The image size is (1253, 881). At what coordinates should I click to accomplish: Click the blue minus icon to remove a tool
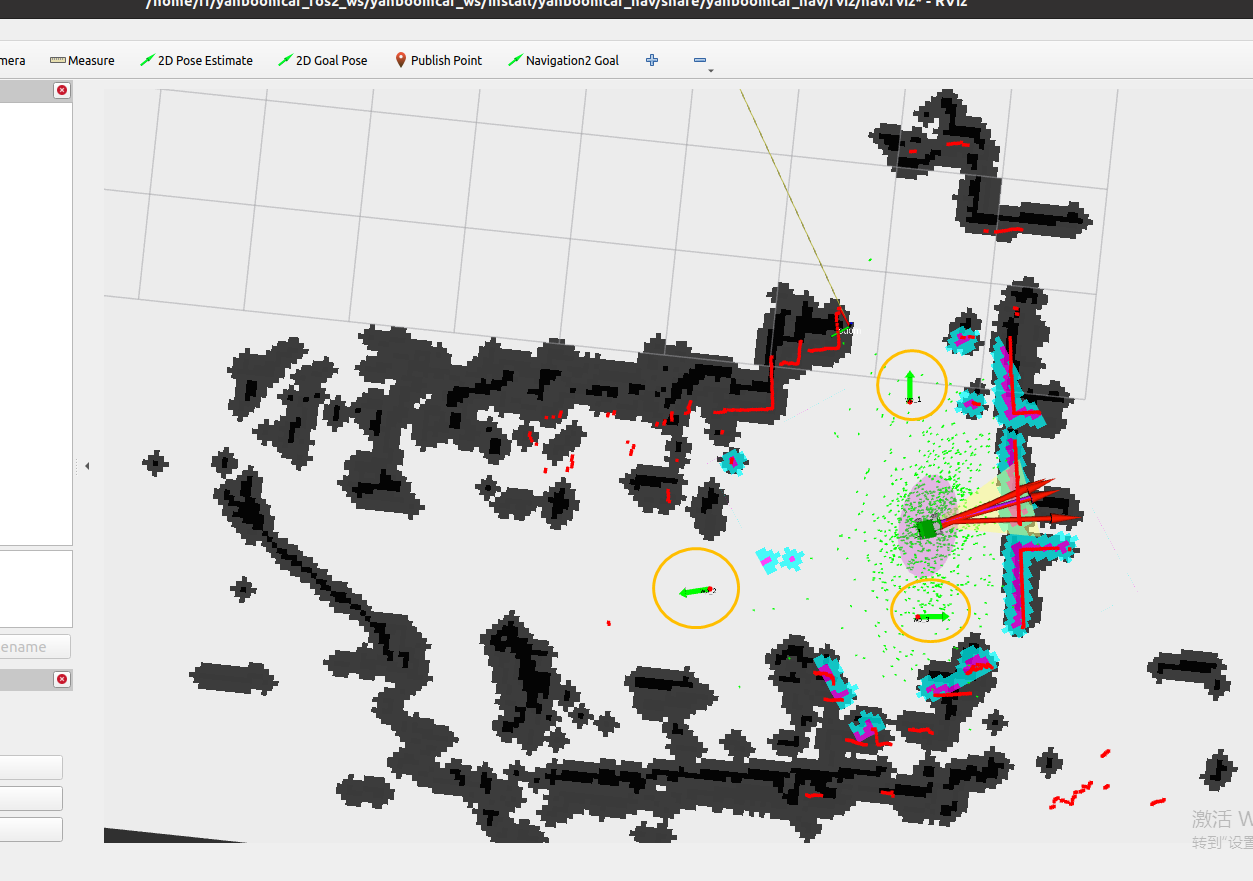coord(700,61)
